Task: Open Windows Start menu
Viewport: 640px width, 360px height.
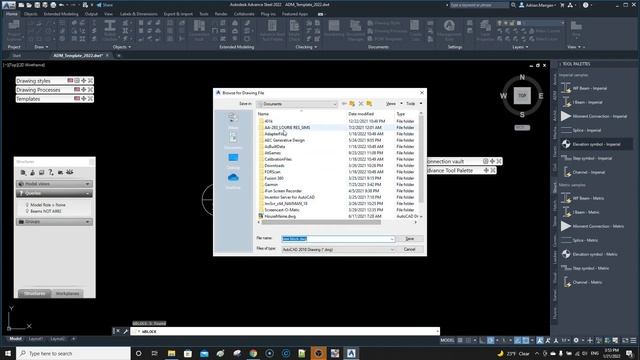Action: pos(8,353)
